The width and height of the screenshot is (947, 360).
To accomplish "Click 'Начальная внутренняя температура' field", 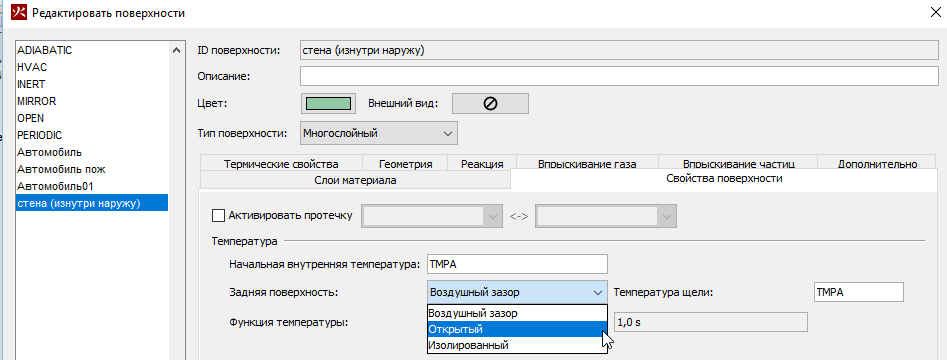I will [516, 265].
